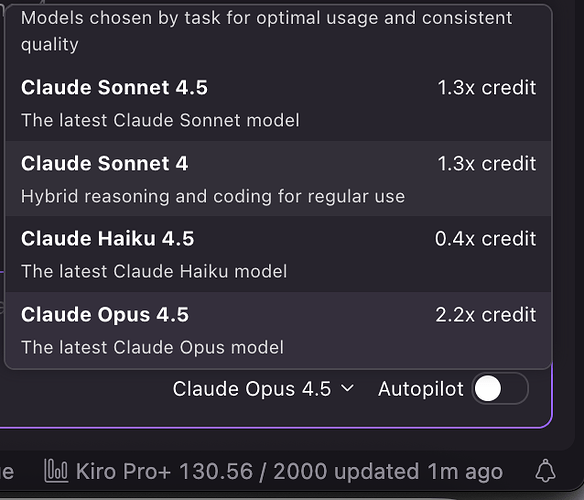Image resolution: width=584 pixels, height=500 pixels.
Task: Click the 2.2x credit label for Opus
Action: point(486,315)
